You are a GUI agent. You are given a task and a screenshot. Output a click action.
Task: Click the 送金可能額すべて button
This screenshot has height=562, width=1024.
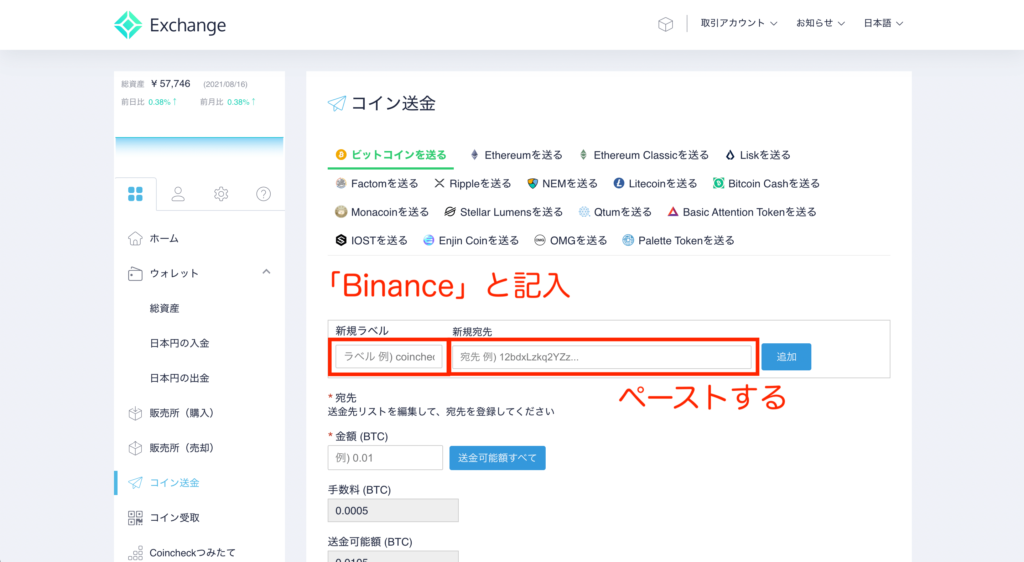[x=498, y=458]
